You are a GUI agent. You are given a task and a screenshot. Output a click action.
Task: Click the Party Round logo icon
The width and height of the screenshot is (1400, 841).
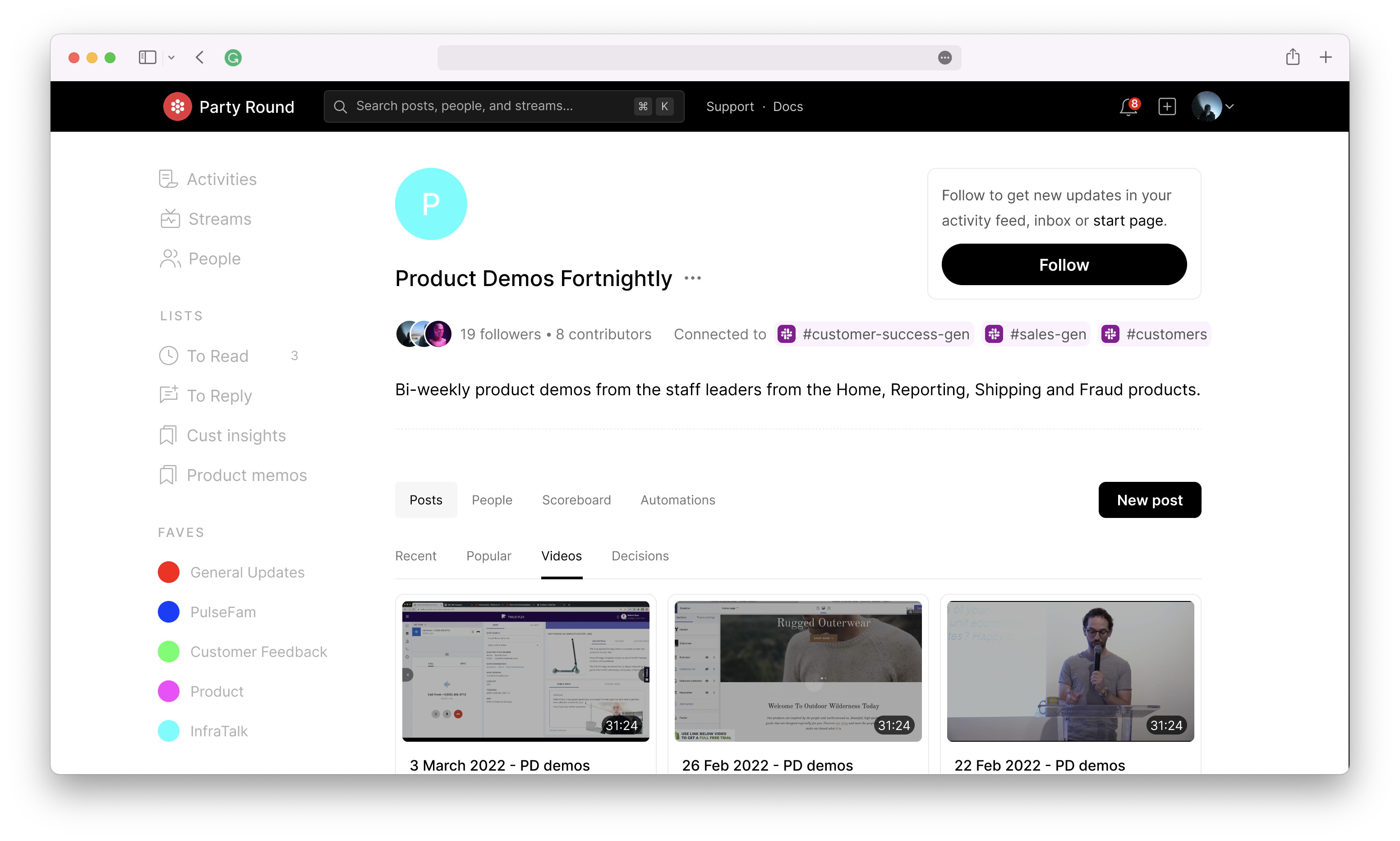177,106
